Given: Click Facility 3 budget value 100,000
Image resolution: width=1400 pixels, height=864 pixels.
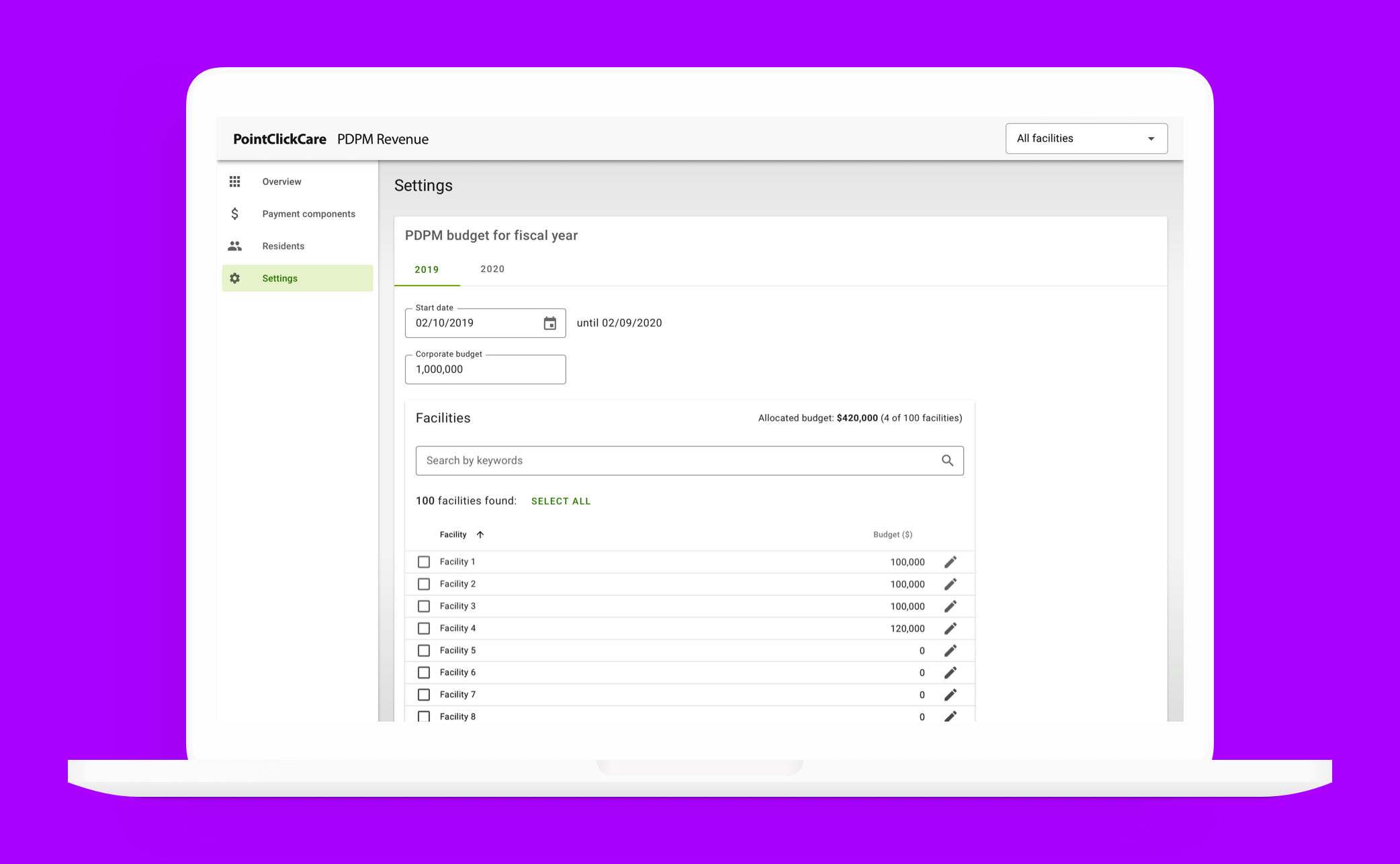Looking at the screenshot, I should [x=908, y=606].
